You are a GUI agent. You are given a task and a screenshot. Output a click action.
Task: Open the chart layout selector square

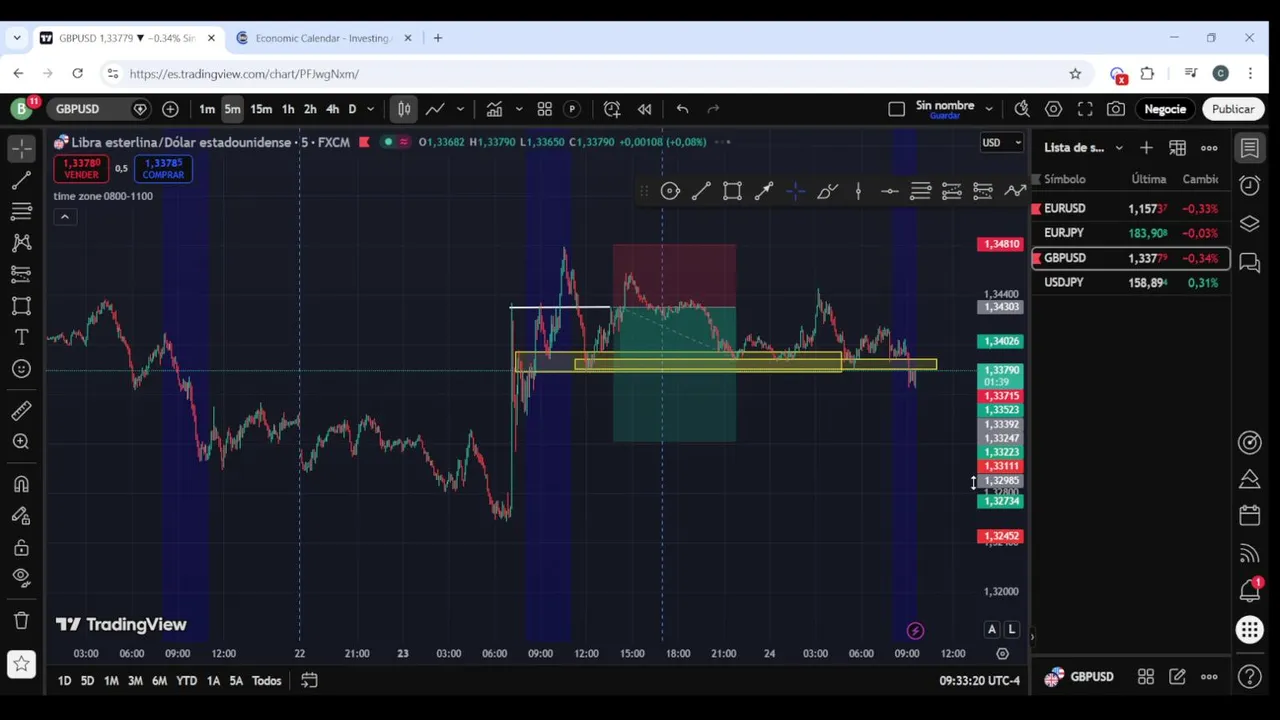tap(896, 109)
